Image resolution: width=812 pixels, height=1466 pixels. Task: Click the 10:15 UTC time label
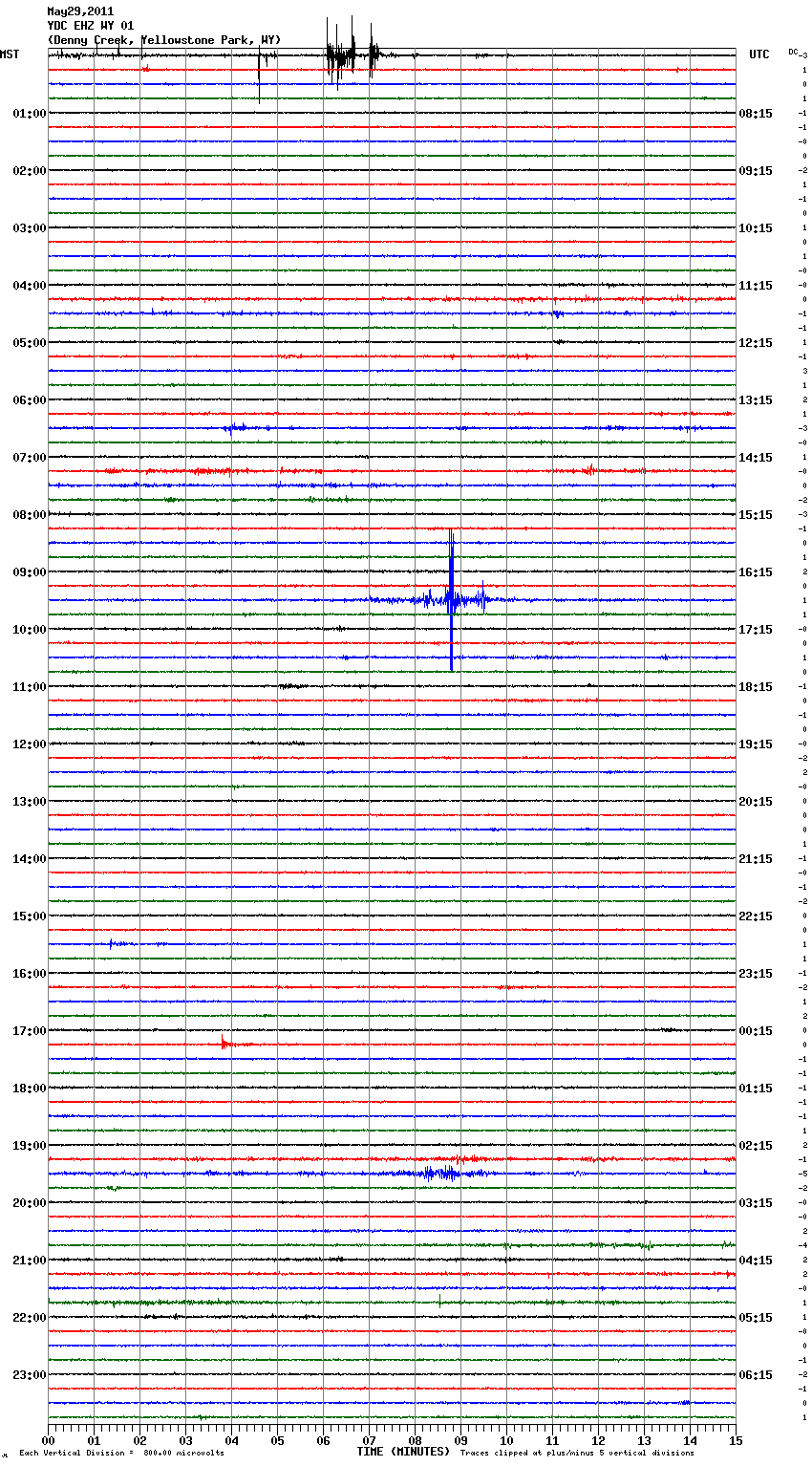756,228
